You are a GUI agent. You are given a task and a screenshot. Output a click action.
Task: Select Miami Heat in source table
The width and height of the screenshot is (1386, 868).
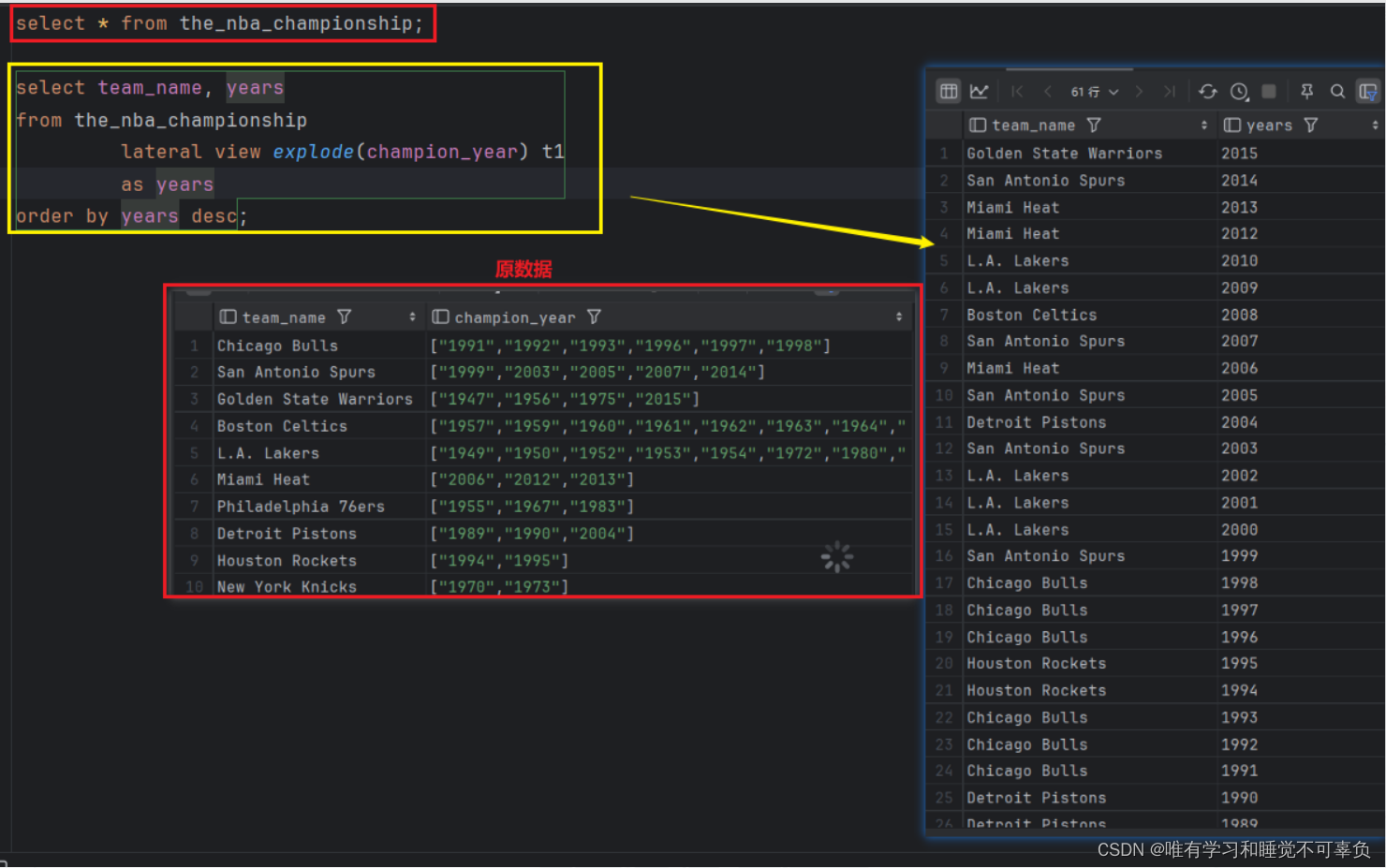click(263, 479)
